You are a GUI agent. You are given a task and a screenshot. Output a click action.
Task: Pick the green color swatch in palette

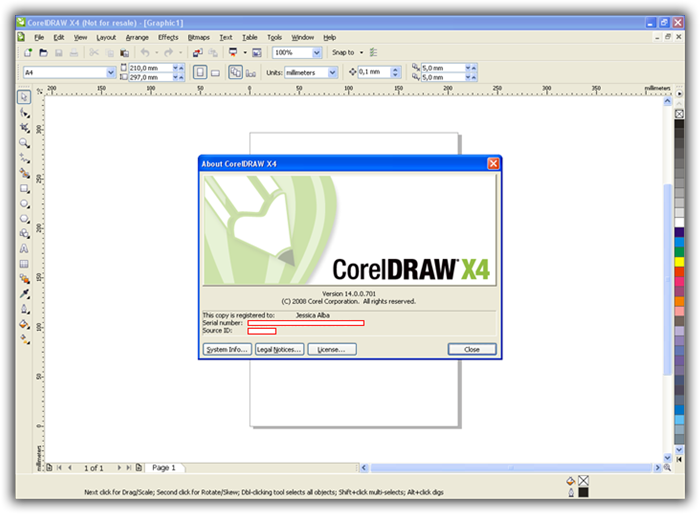point(679,252)
